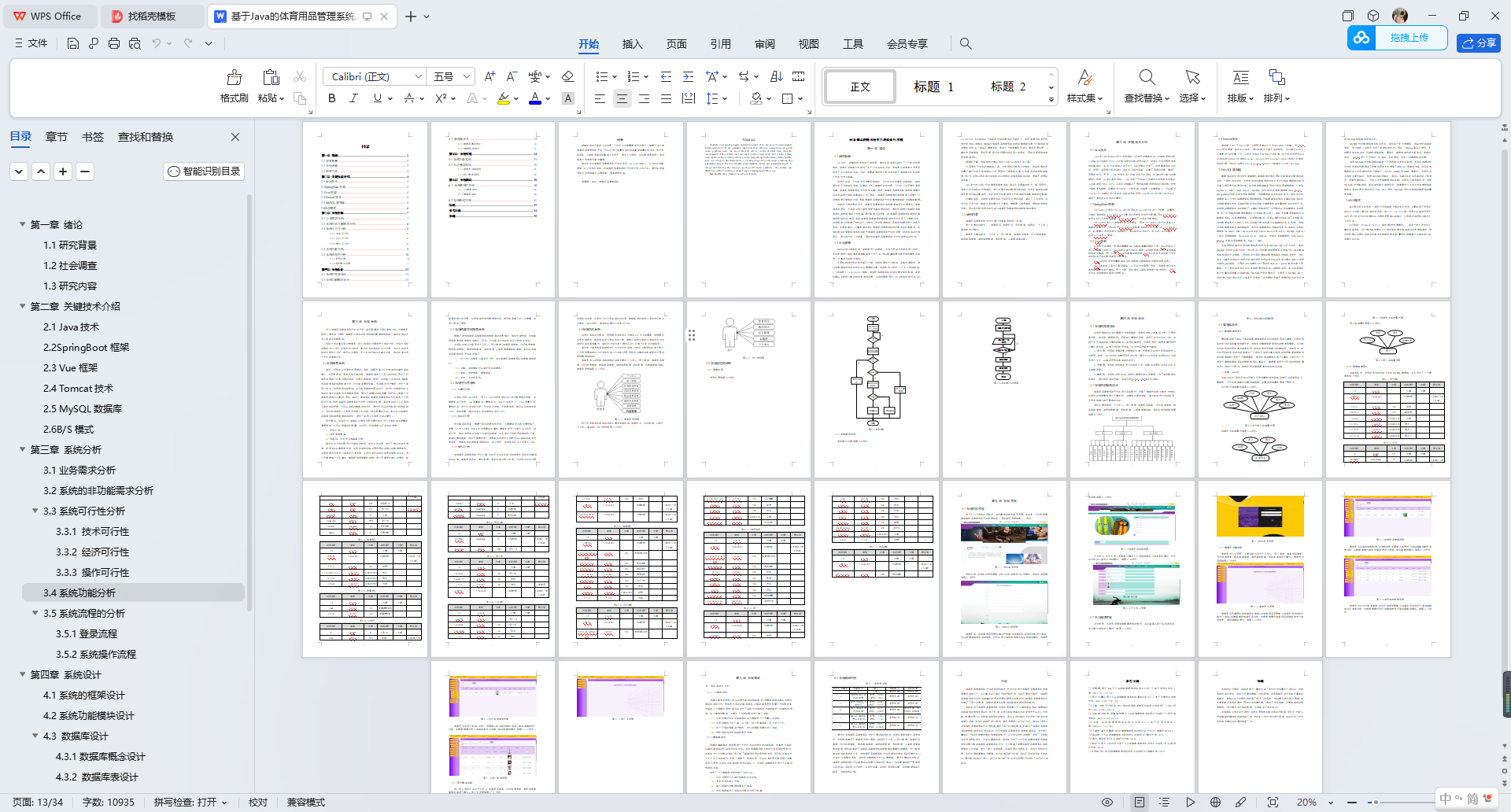Image resolution: width=1511 pixels, height=812 pixels.
Task: Collapse the 第一章 绪论 outline node
Action: pos(22,224)
